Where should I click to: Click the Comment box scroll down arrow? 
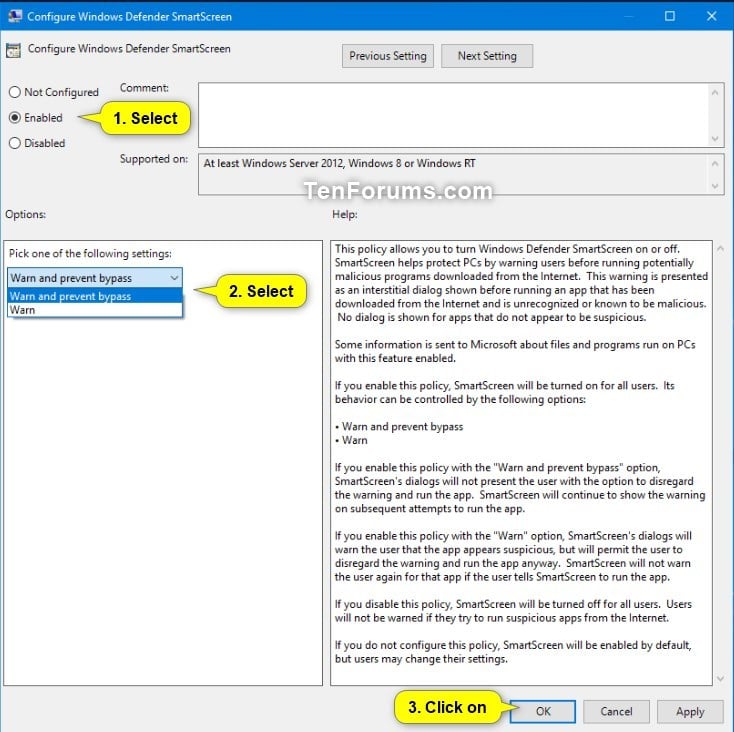pyautogui.click(x=715, y=139)
